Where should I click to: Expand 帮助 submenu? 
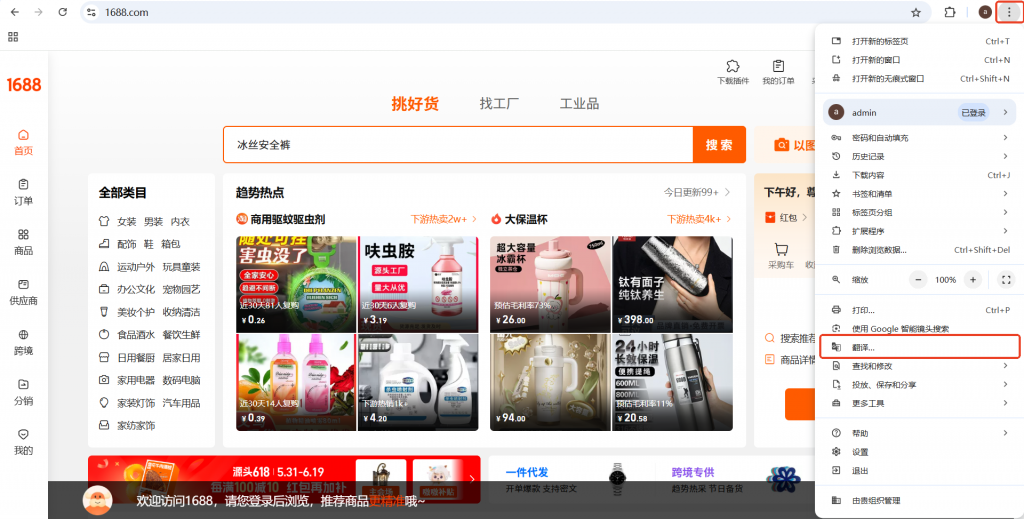920,433
